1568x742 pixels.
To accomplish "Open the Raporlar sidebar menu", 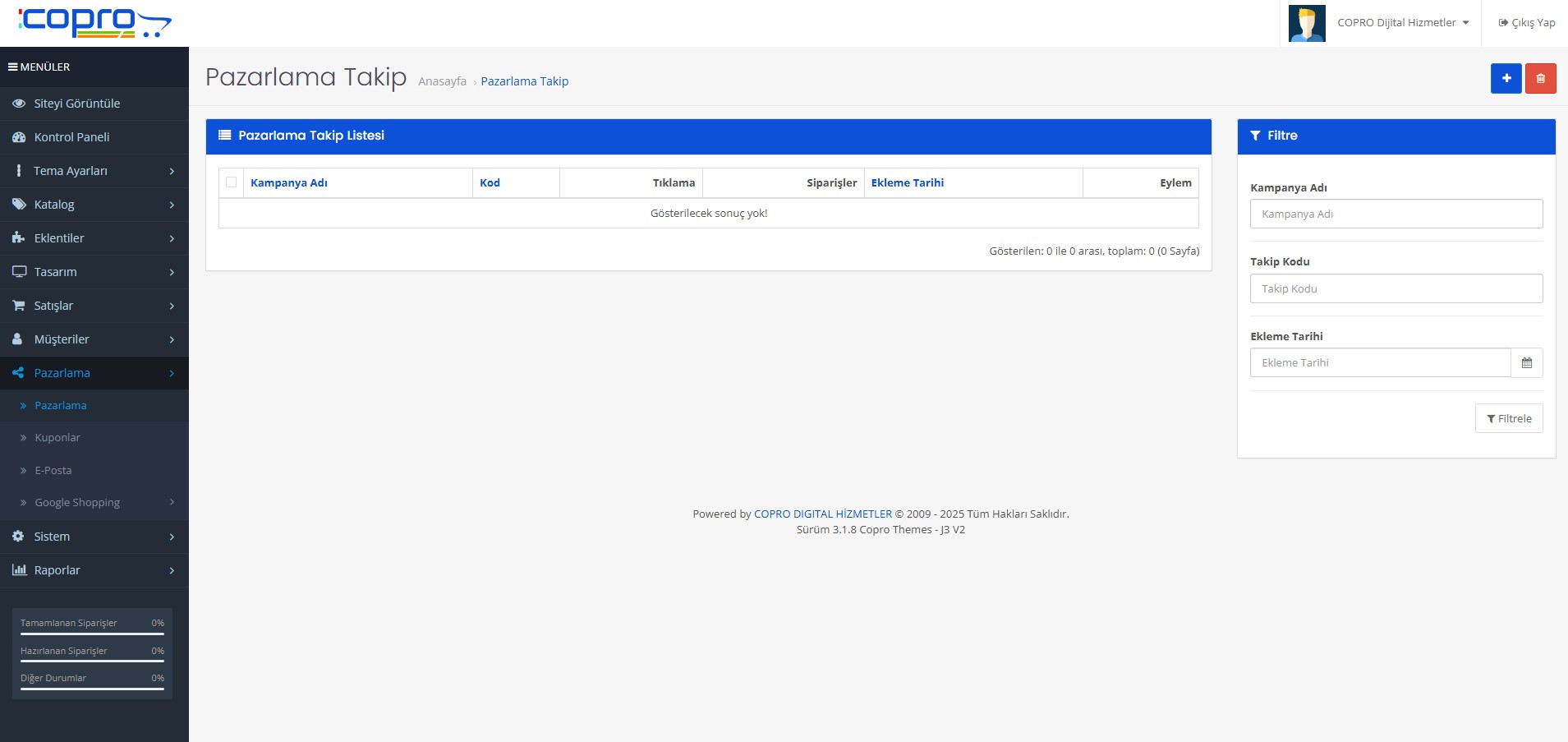I will coord(57,570).
